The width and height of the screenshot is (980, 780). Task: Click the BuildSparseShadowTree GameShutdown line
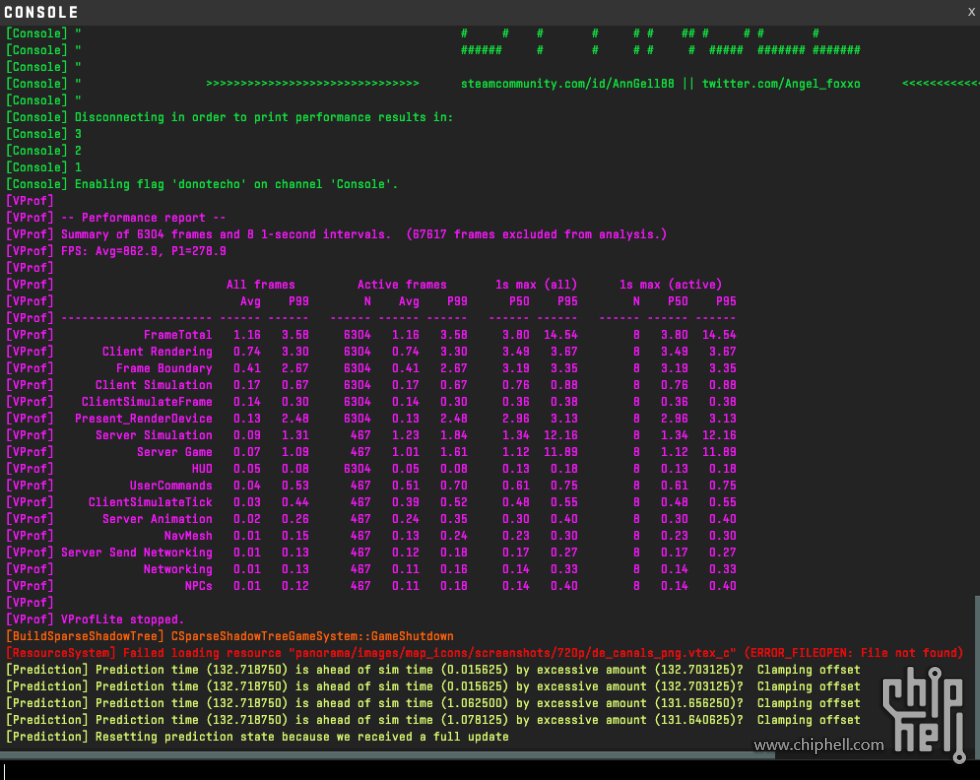coord(230,636)
